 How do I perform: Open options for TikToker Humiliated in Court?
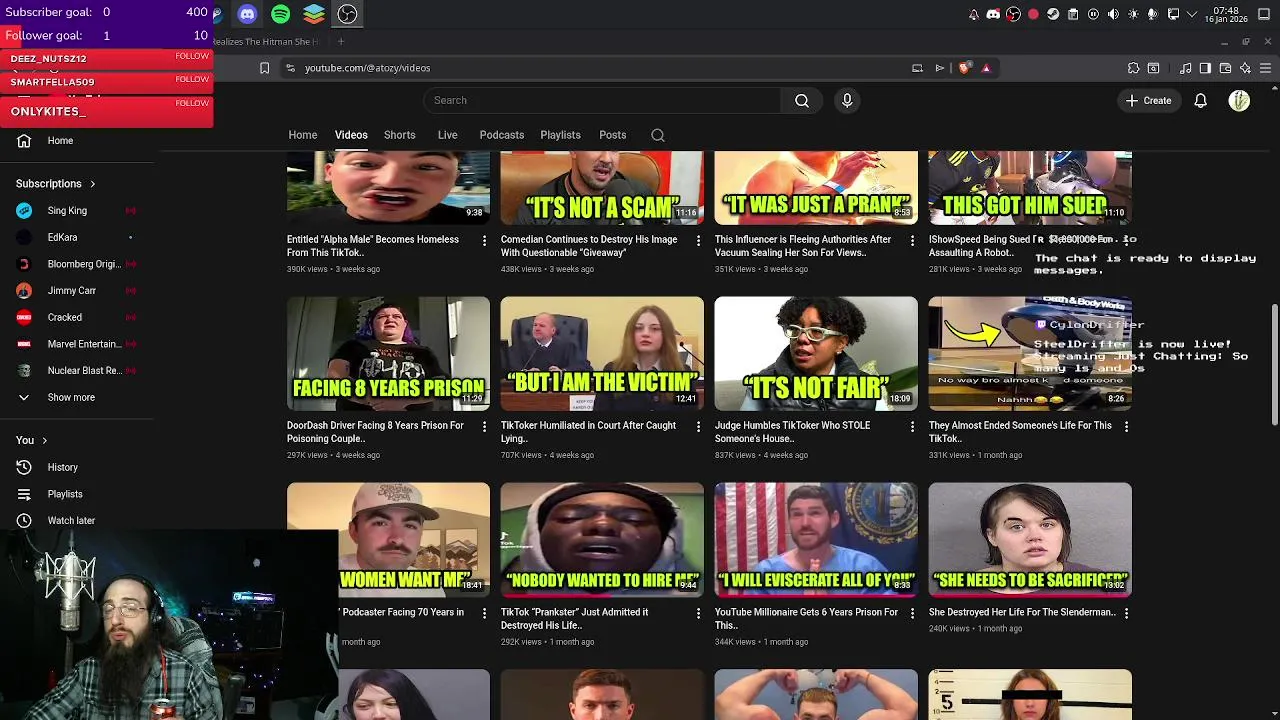tap(698, 427)
